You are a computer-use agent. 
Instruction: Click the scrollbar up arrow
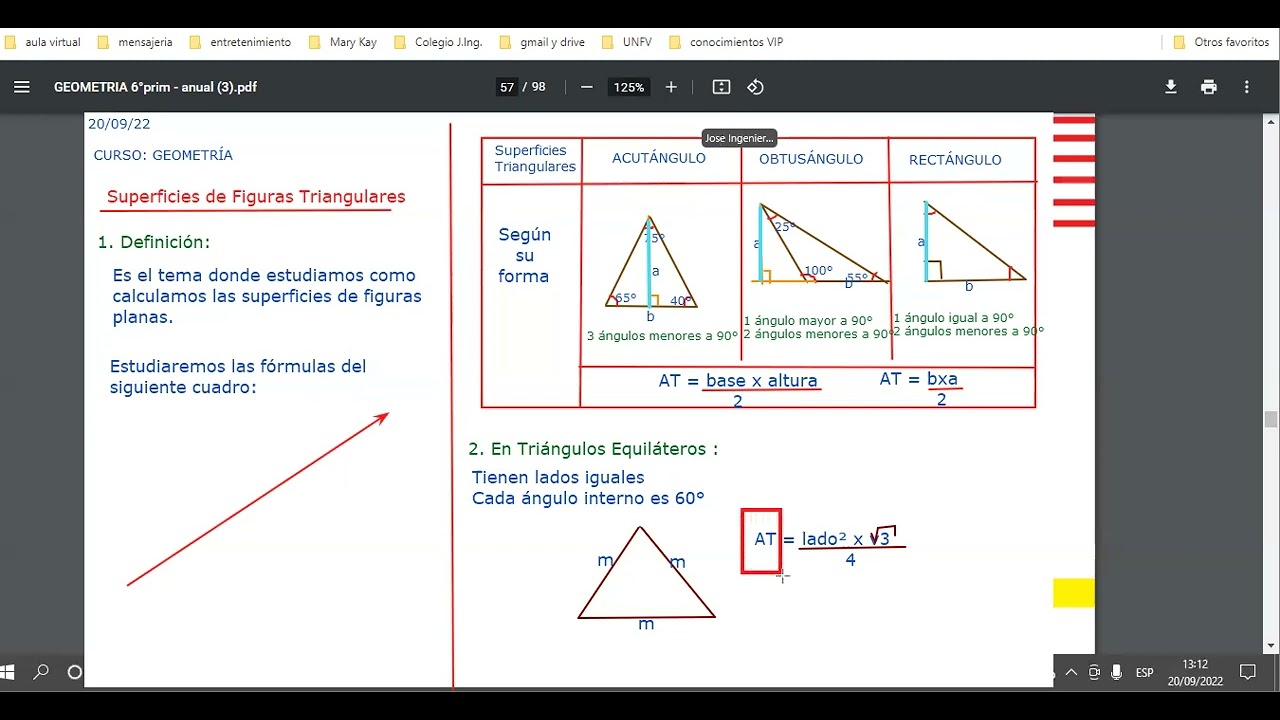(1271, 121)
